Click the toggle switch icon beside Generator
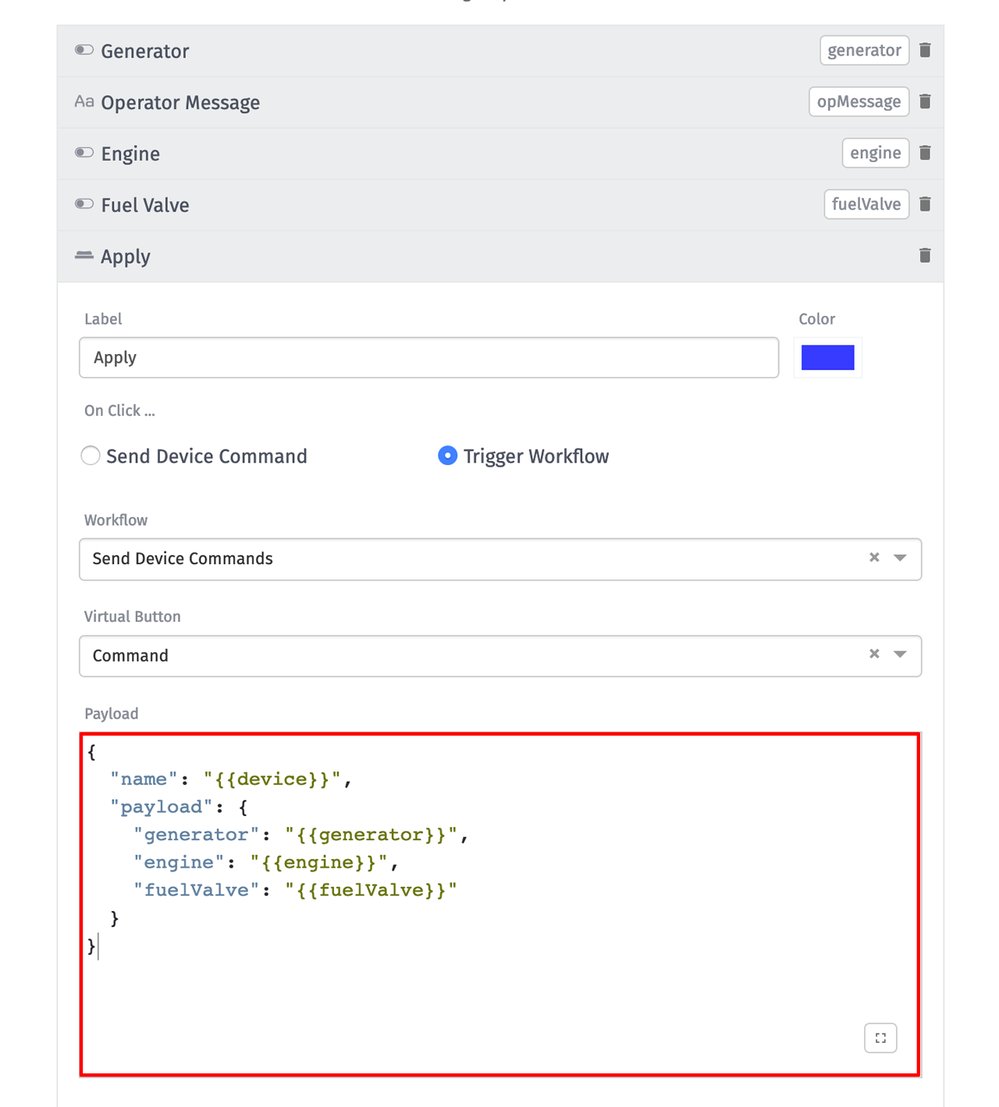The height and width of the screenshot is (1107, 999). click(83, 50)
